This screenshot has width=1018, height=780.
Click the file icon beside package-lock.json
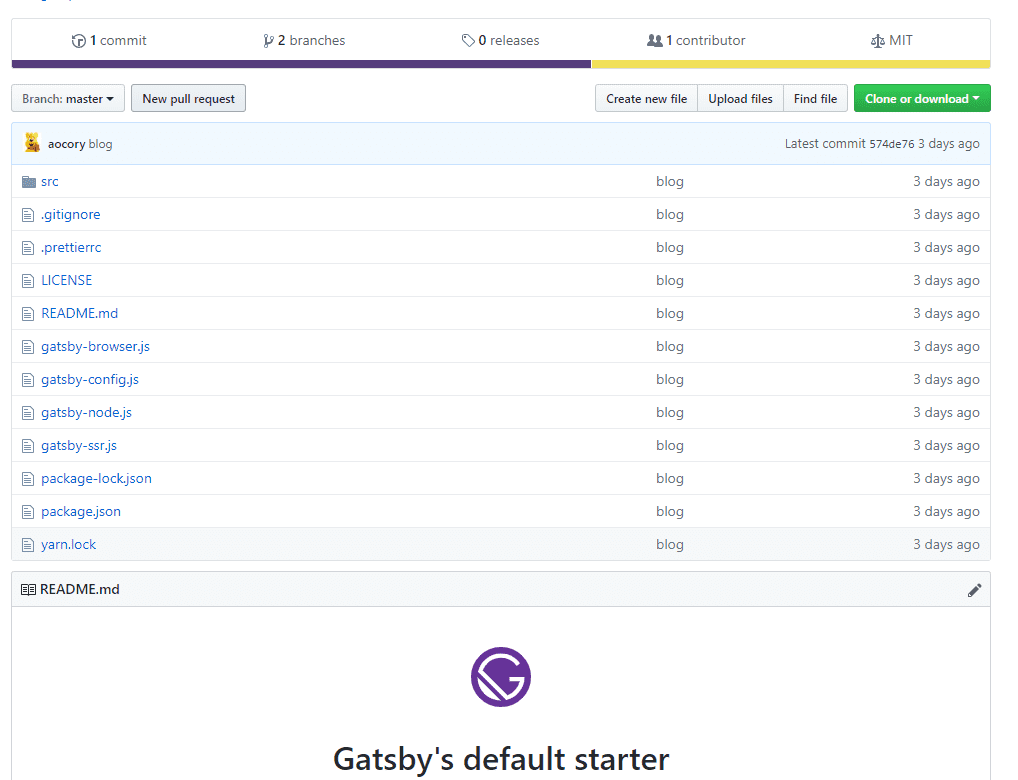[28, 479]
